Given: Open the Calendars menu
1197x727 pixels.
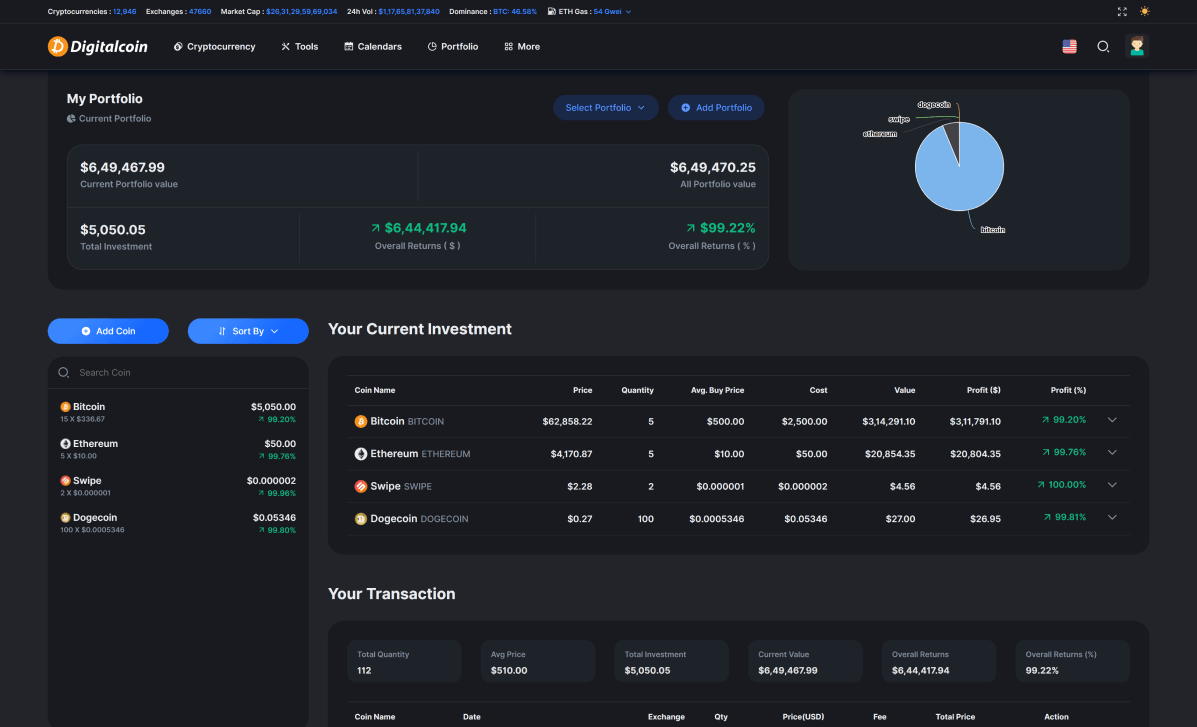Looking at the screenshot, I should click(373, 47).
